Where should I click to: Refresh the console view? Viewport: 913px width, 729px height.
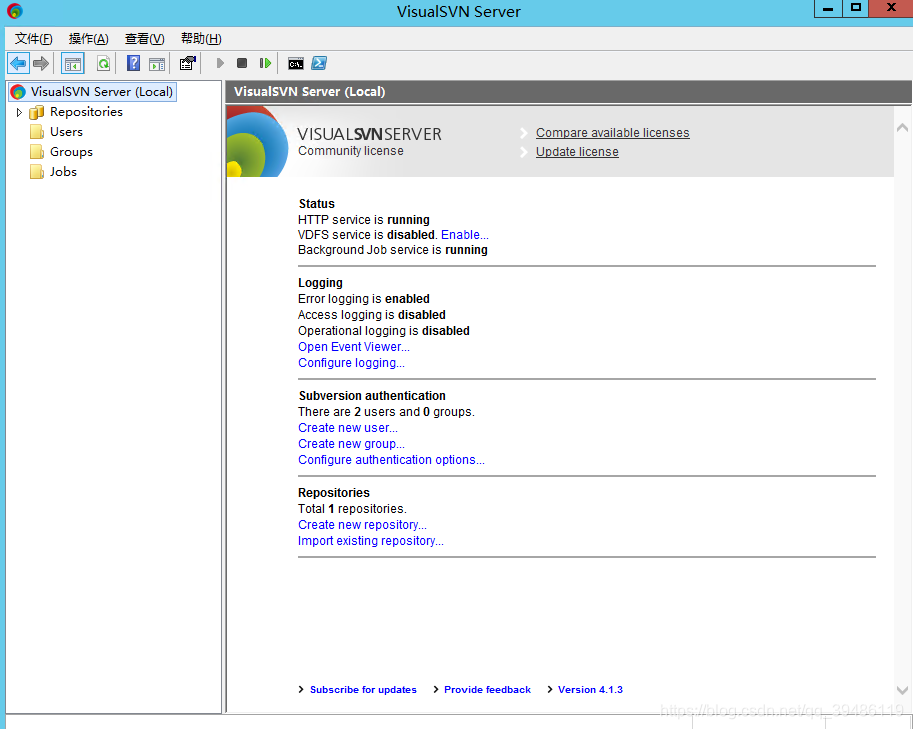point(103,62)
